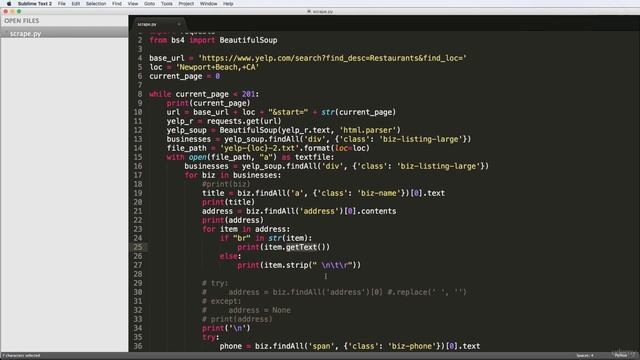Screen dimensions: 640x360
Task: Click line number 25 in gutter
Action: coord(138,247)
